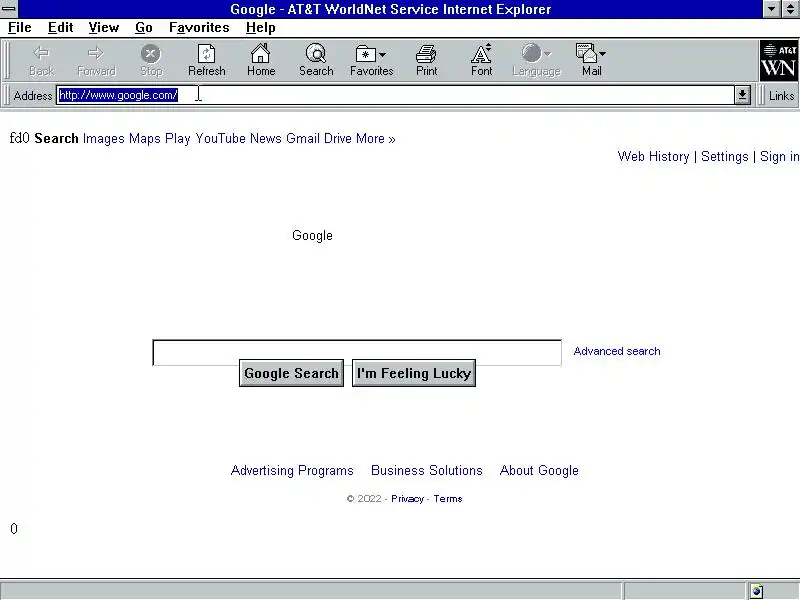The image size is (800, 600).
Task: Click the Google logo placeholder text
Action: 312,236
